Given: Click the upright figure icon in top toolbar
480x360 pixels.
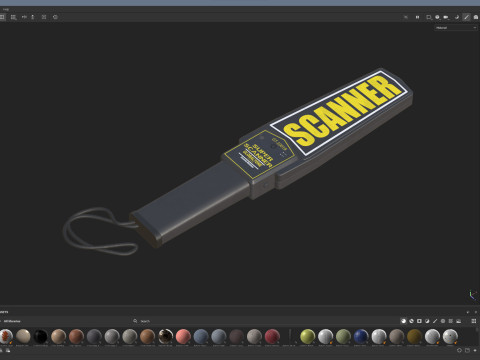Looking at the screenshot, I should click(x=33, y=17).
